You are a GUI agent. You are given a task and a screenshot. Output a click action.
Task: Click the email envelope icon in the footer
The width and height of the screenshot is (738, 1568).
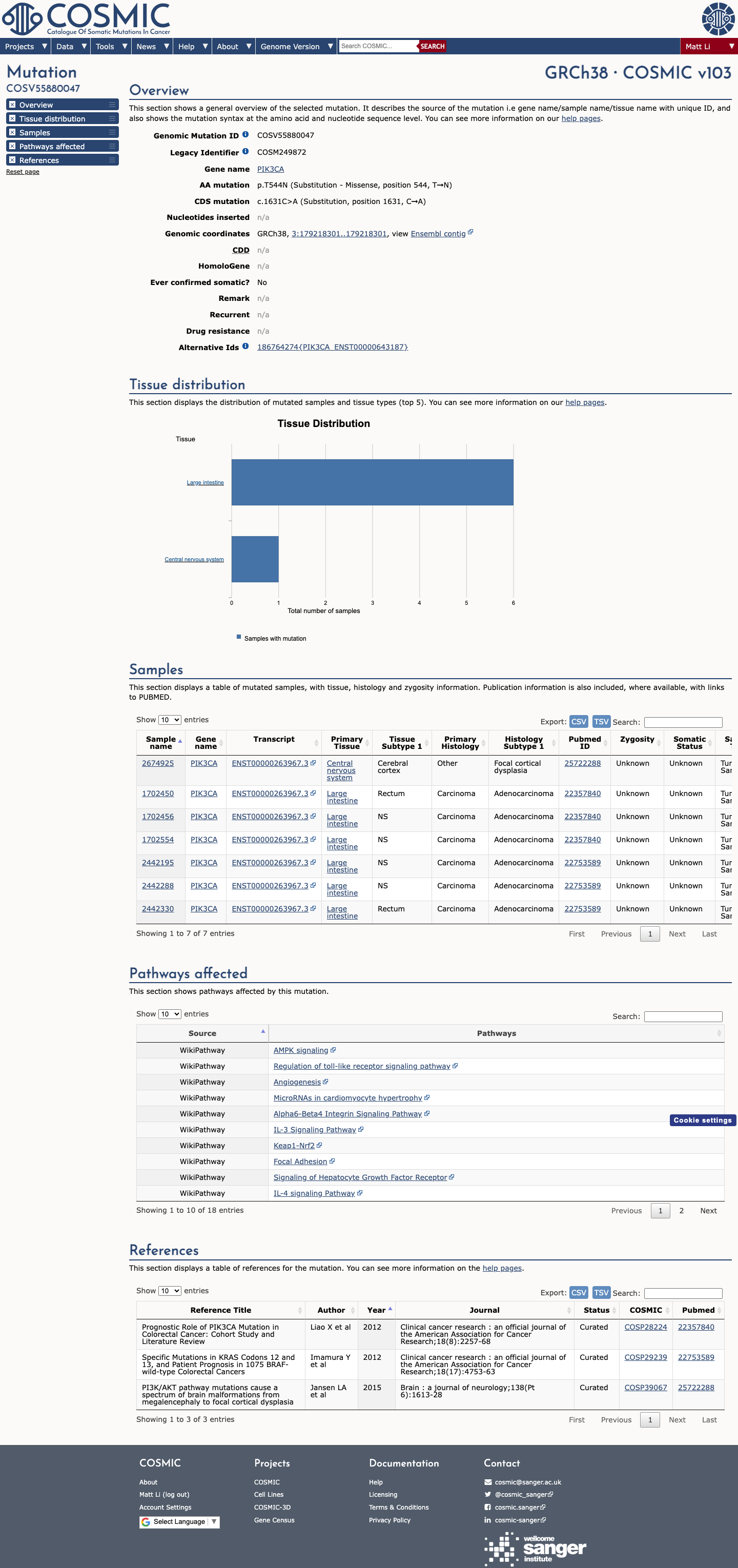(488, 1482)
